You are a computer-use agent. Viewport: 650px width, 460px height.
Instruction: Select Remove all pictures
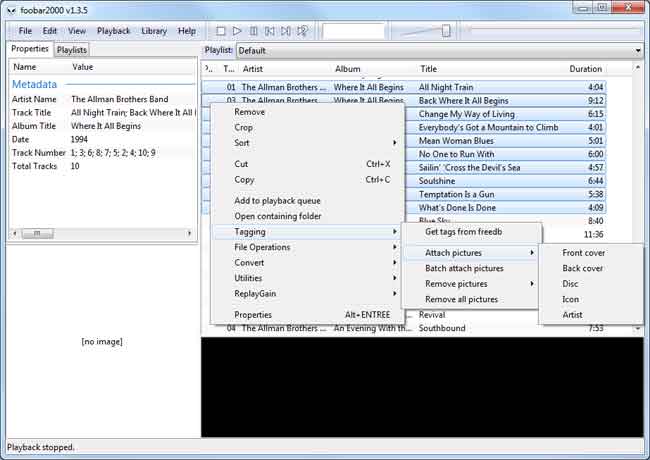[x=471, y=300]
